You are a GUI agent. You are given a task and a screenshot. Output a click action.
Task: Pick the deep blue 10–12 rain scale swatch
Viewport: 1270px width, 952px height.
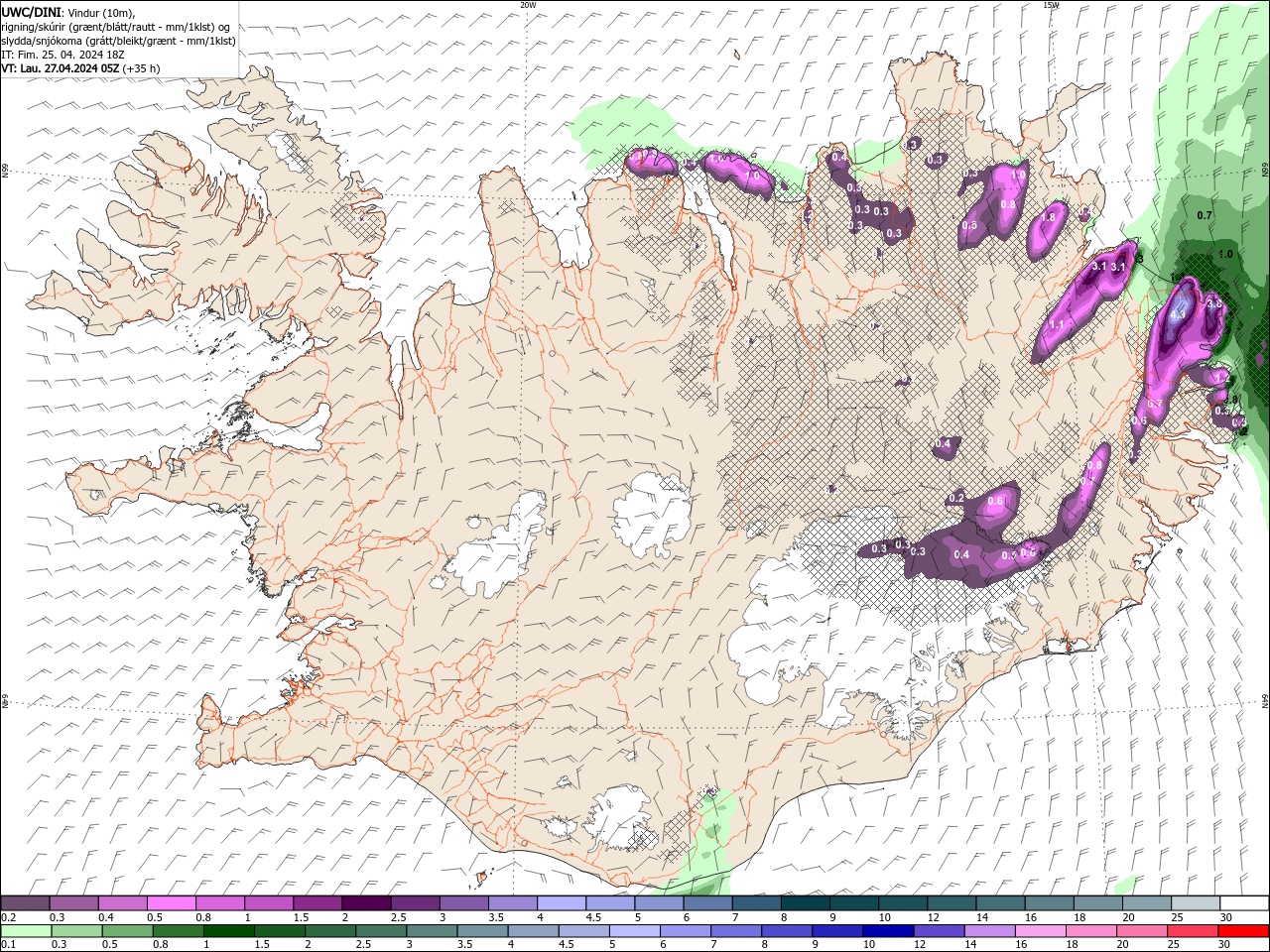pos(887,931)
